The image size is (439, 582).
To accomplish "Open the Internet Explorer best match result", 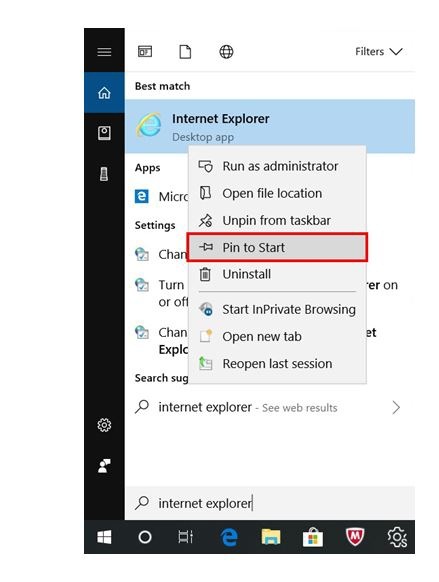I will tap(270, 127).
